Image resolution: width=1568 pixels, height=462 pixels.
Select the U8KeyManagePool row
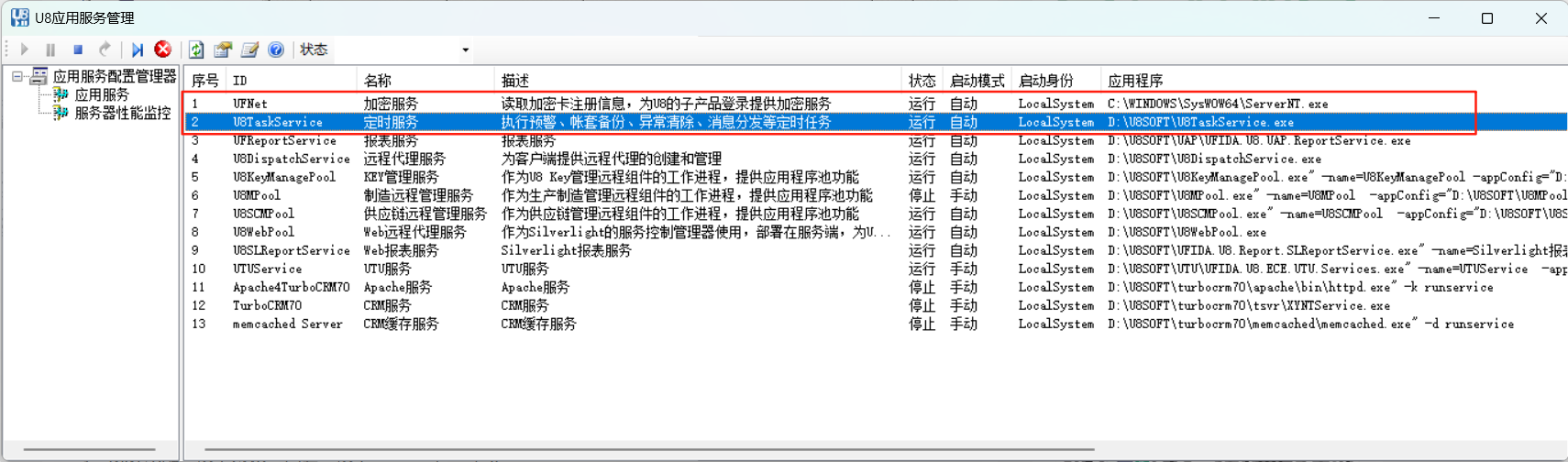(876, 177)
